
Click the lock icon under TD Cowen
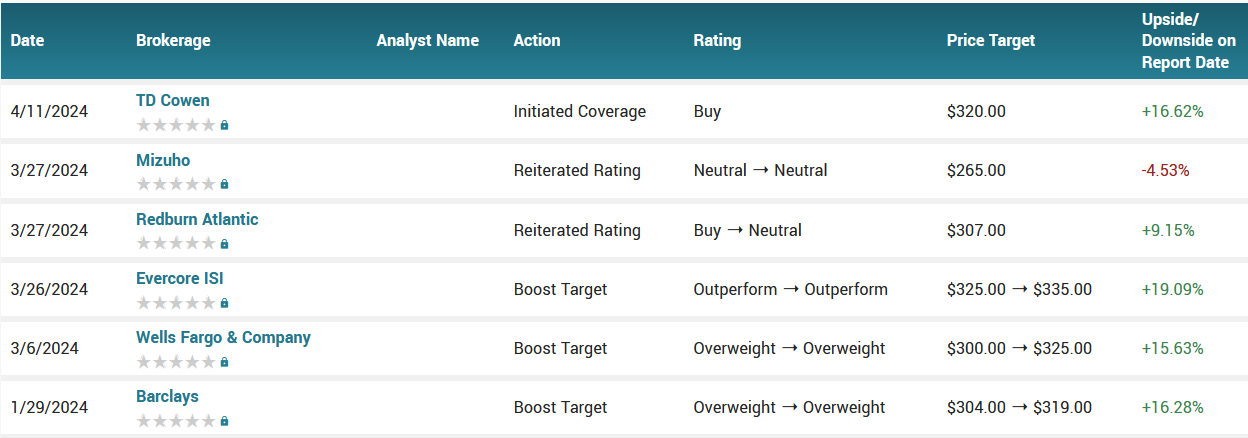coord(224,126)
